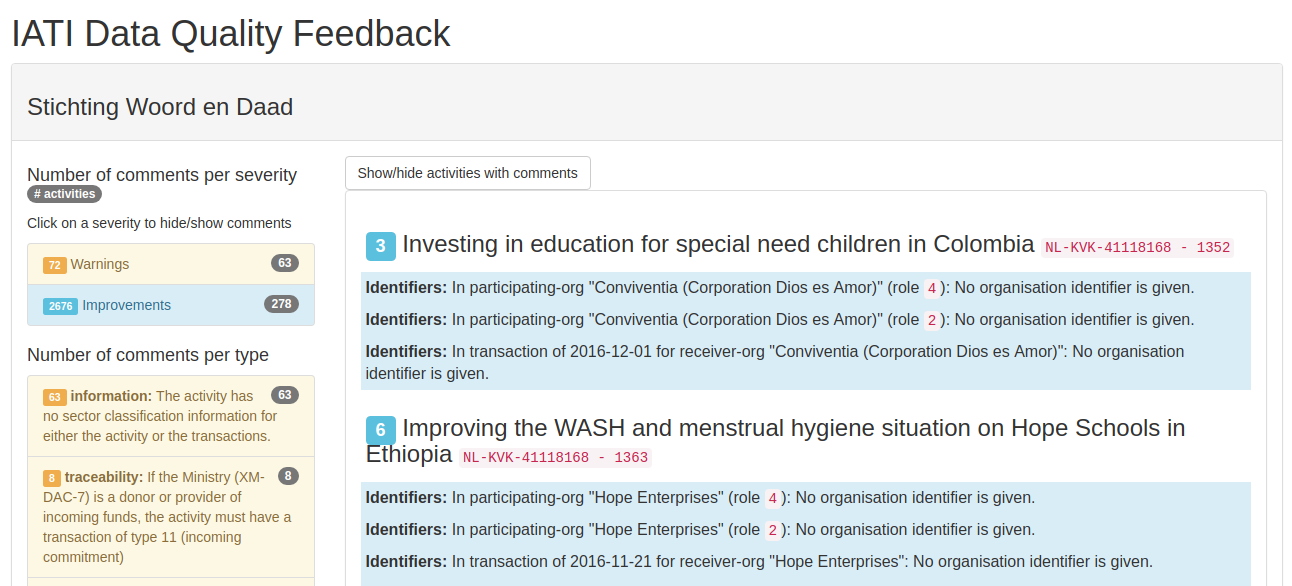Click the orange 72 warnings count badge
Image resolution: width=1292 pixels, height=586 pixels.
[54, 265]
